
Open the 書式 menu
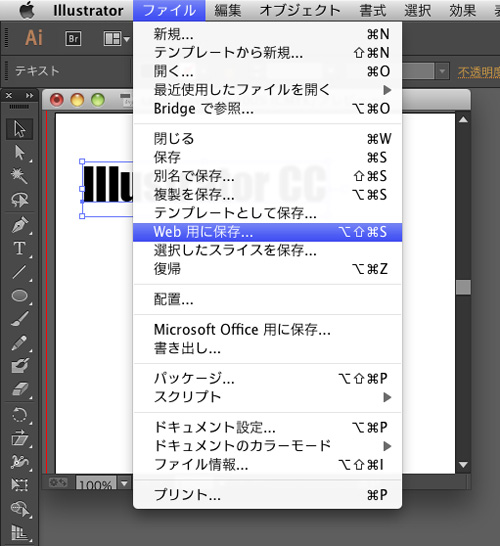coord(373,10)
